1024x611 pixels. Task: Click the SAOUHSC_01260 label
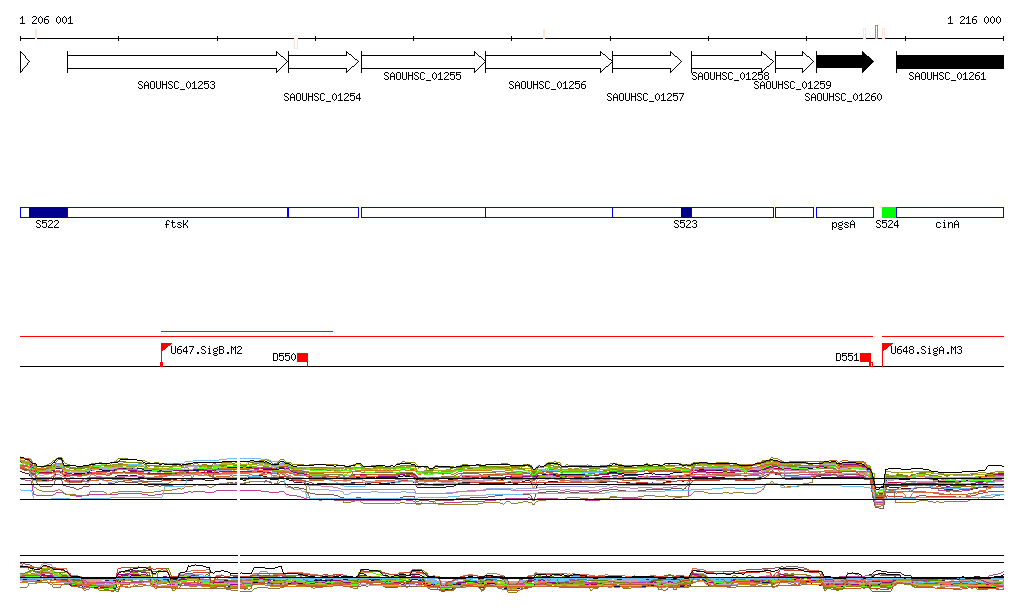point(843,97)
